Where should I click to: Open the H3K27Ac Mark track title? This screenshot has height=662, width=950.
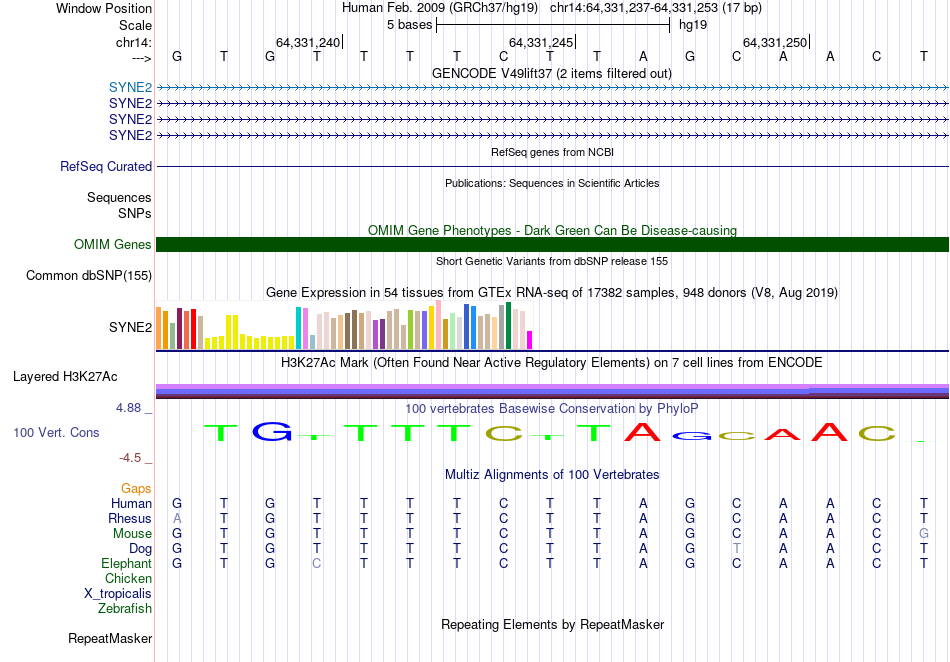[552, 362]
